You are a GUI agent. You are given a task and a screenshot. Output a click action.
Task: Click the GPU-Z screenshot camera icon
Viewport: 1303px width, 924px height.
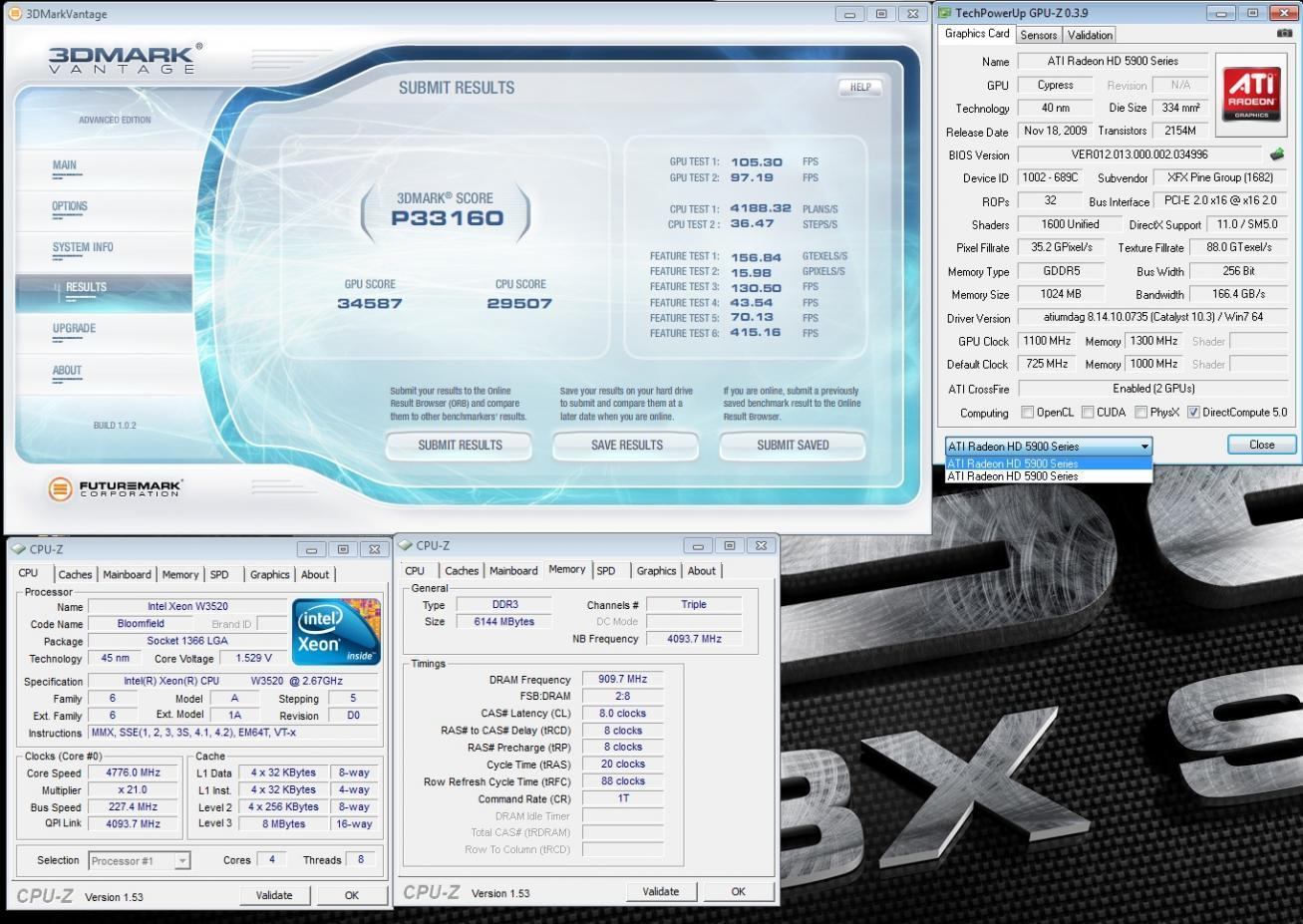pyautogui.click(x=1284, y=33)
